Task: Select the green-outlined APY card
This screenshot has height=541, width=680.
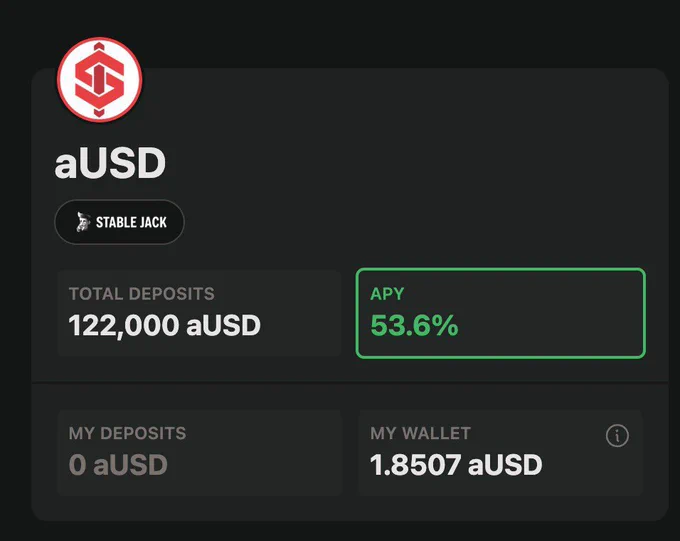Action: click(x=500, y=313)
